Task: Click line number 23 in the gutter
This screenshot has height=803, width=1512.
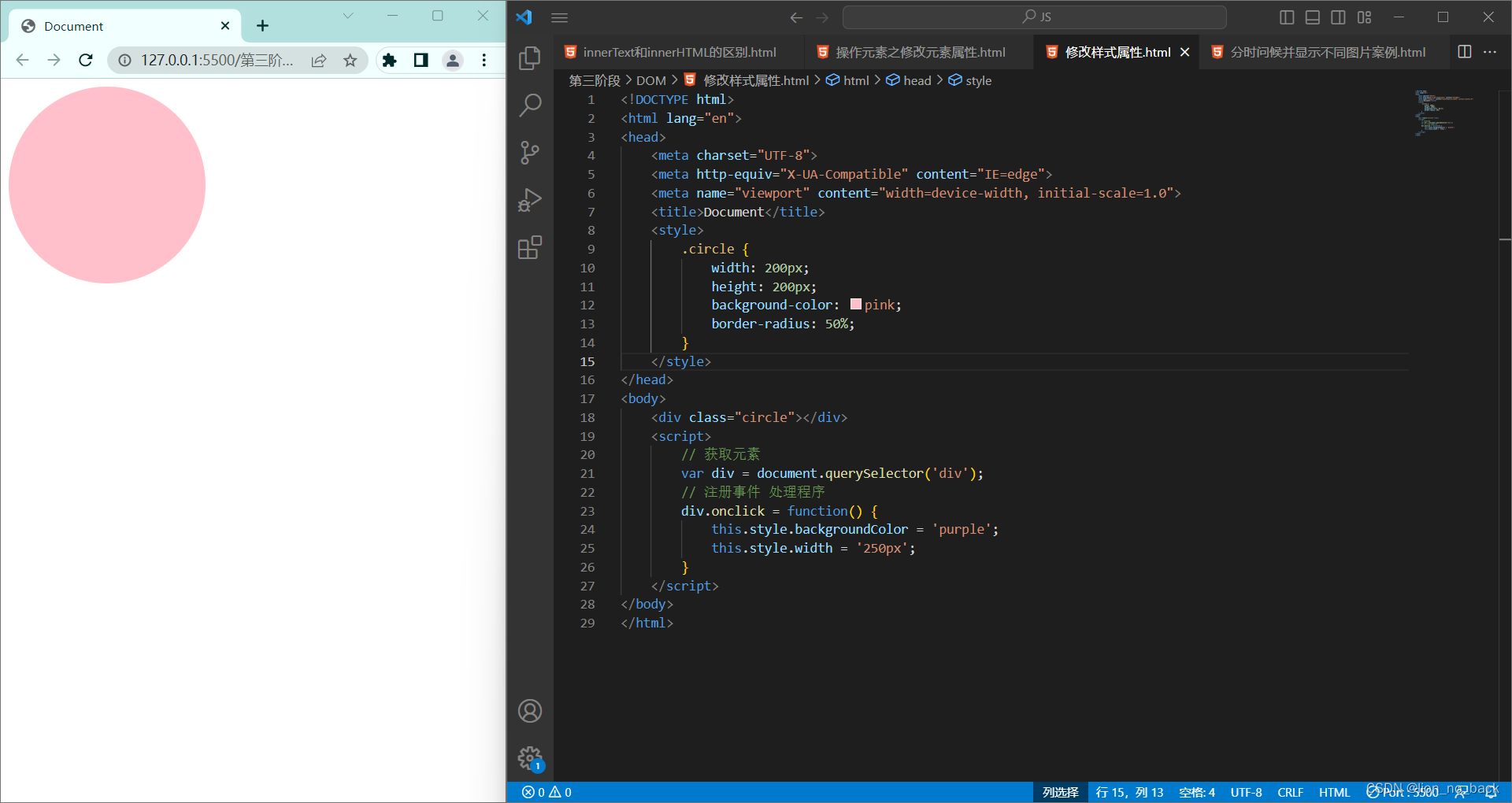Action: click(587, 511)
